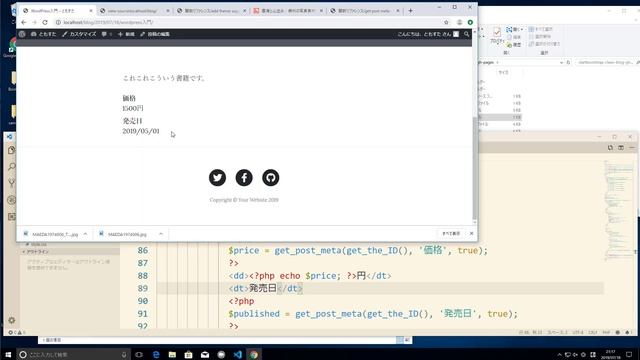Switch to the tab with red favicon
Image resolution: width=640 pixels, height=360 pixels.
point(288,11)
